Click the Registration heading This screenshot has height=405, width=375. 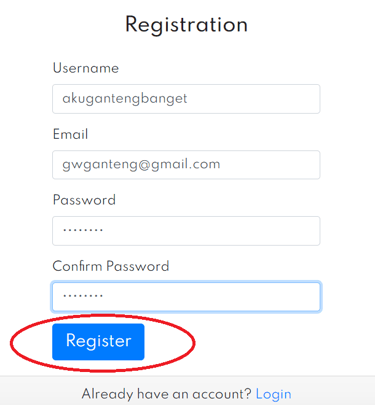[186, 25]
